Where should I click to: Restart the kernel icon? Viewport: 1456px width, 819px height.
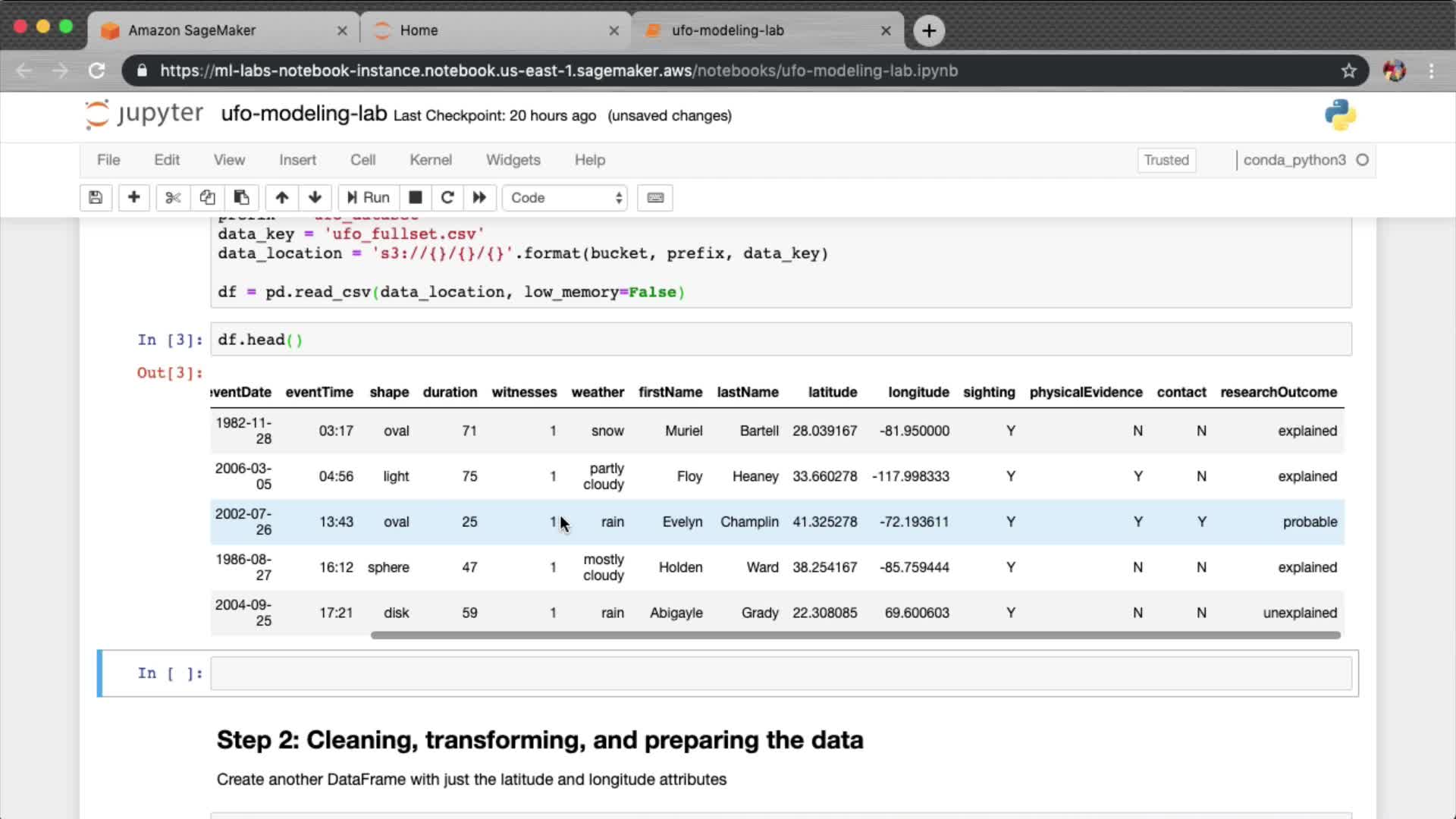click(447, 198)
